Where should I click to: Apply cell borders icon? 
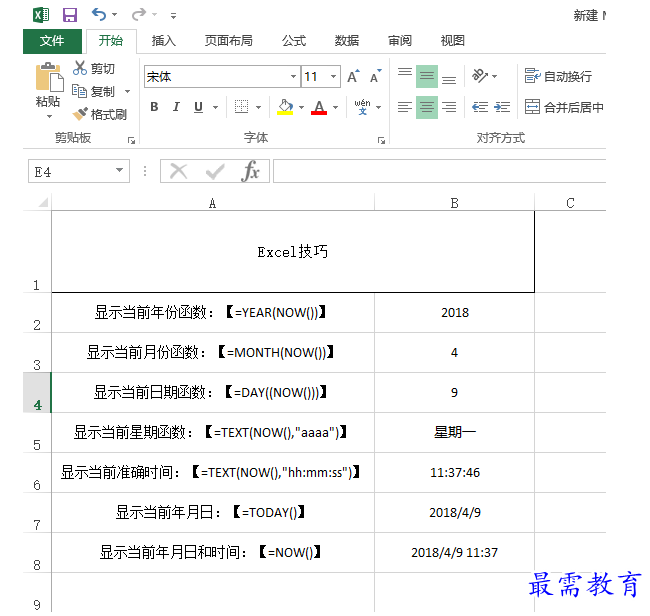tap(241, 107)
